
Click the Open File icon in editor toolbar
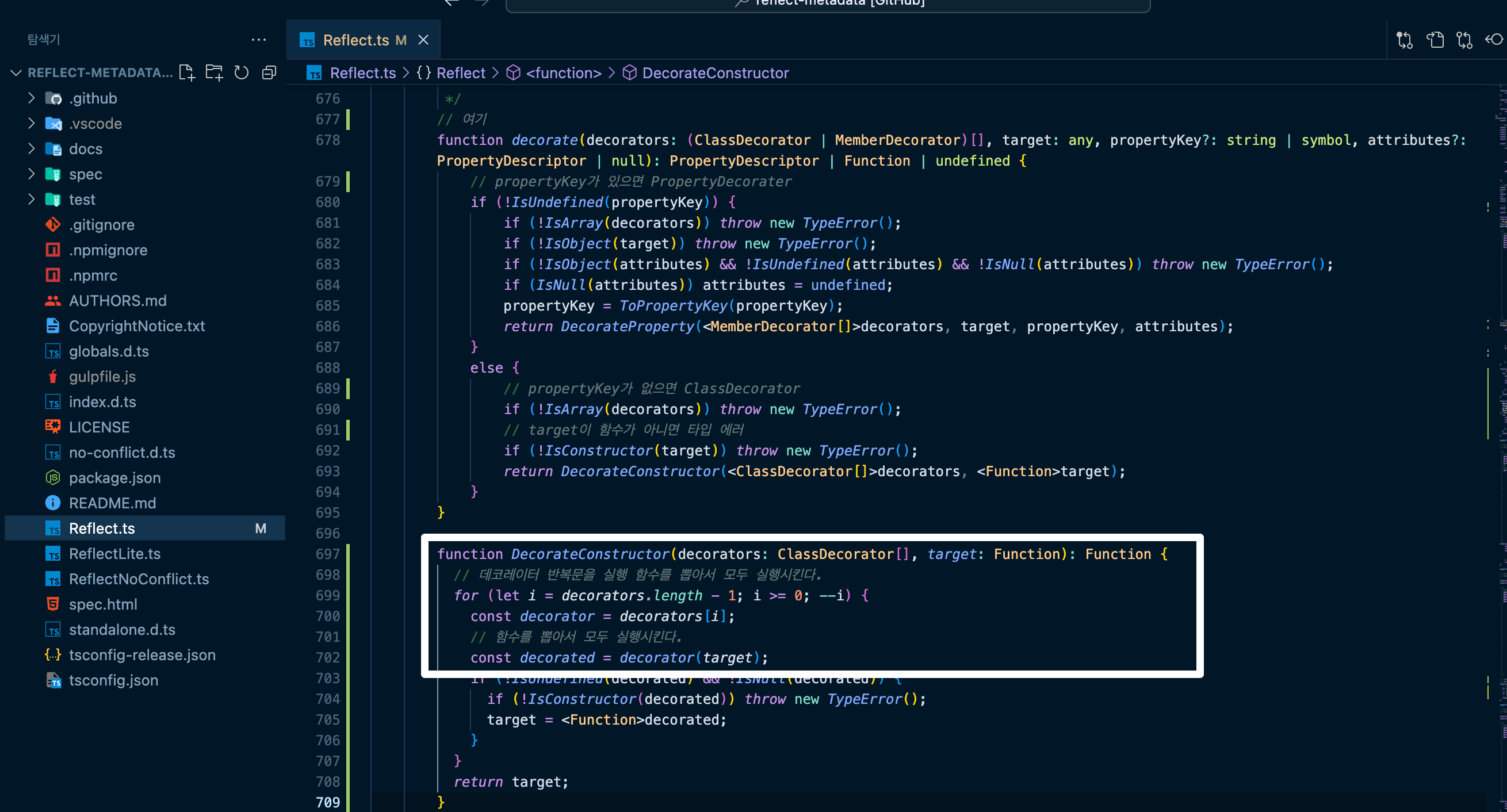pyautogui.click(x=1435, y=40)
